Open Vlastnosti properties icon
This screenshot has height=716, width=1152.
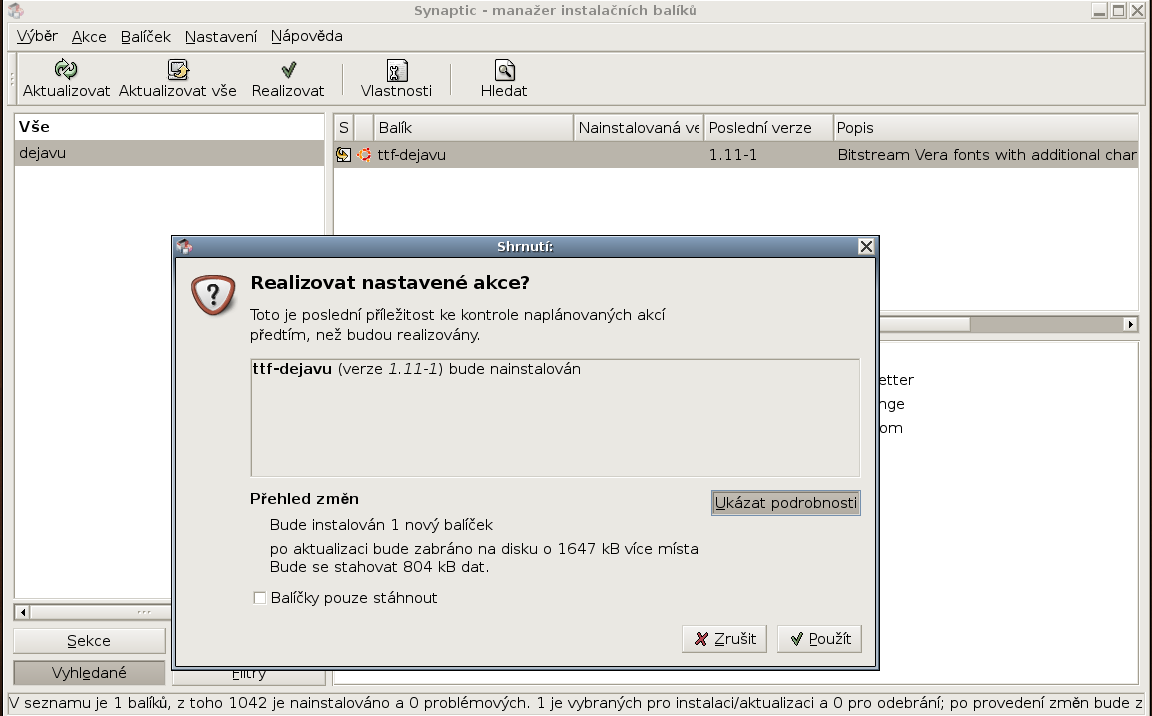click(396, 70)
